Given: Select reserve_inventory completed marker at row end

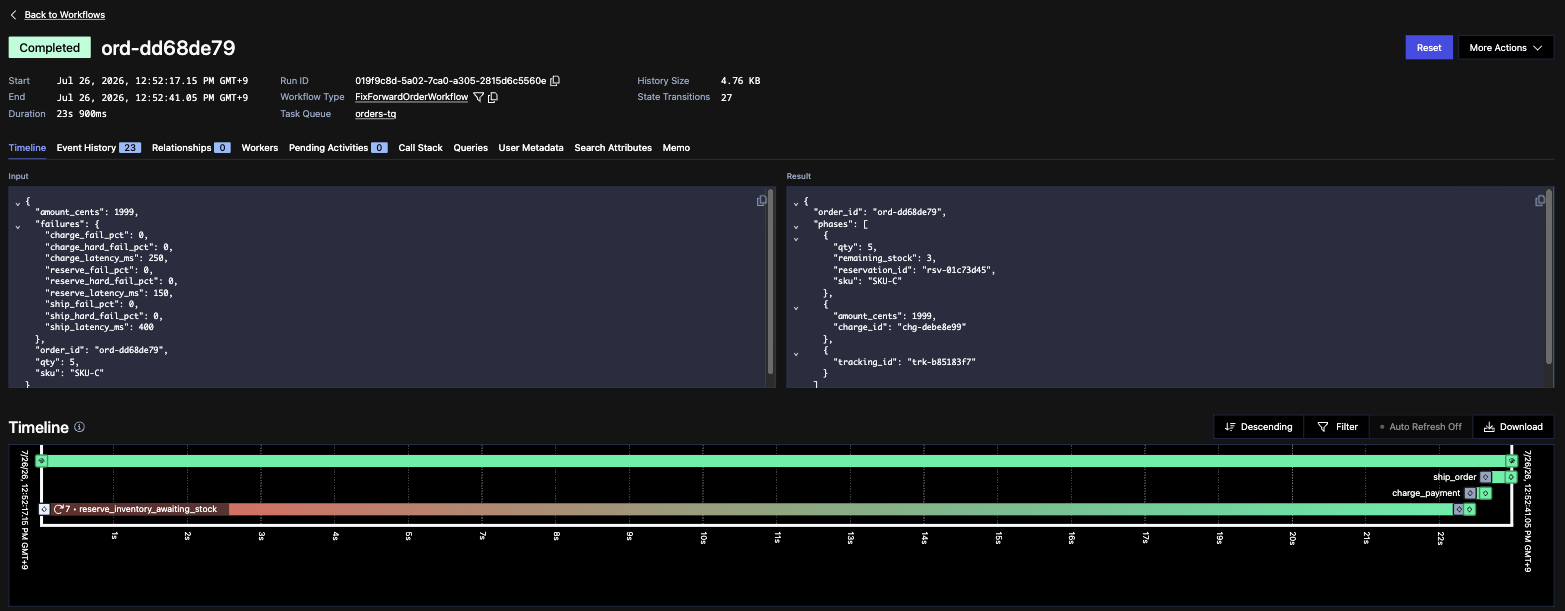Looking at the screenshot, I should click(x=1470, y=509).
